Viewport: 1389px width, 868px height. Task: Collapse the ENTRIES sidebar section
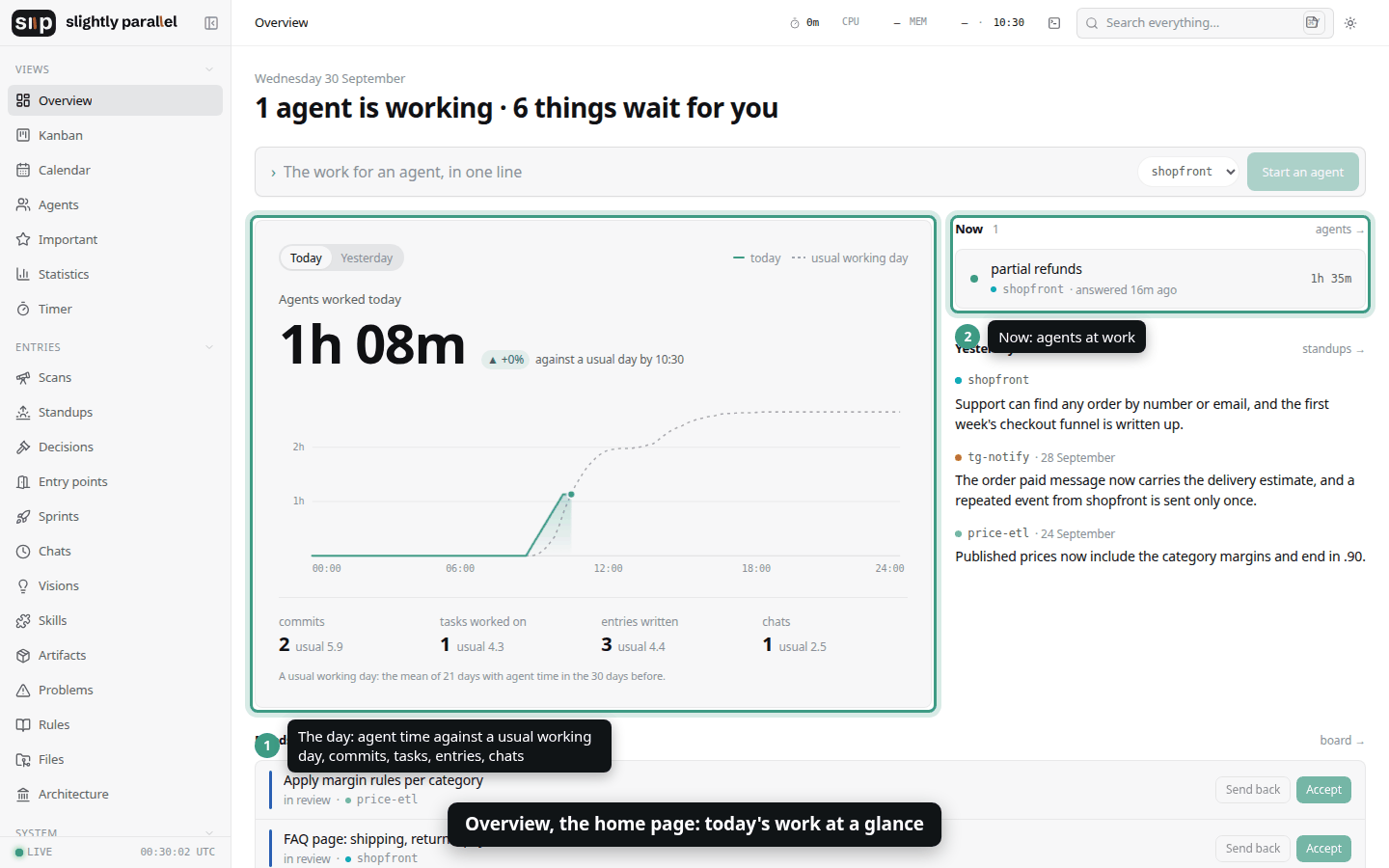(x=209, y=347)
